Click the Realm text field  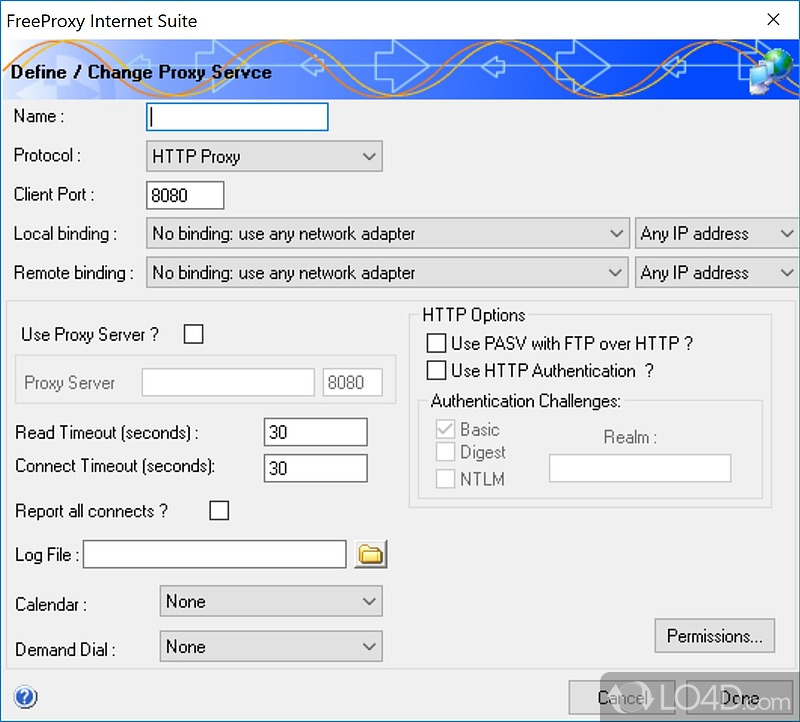point(640,468)
